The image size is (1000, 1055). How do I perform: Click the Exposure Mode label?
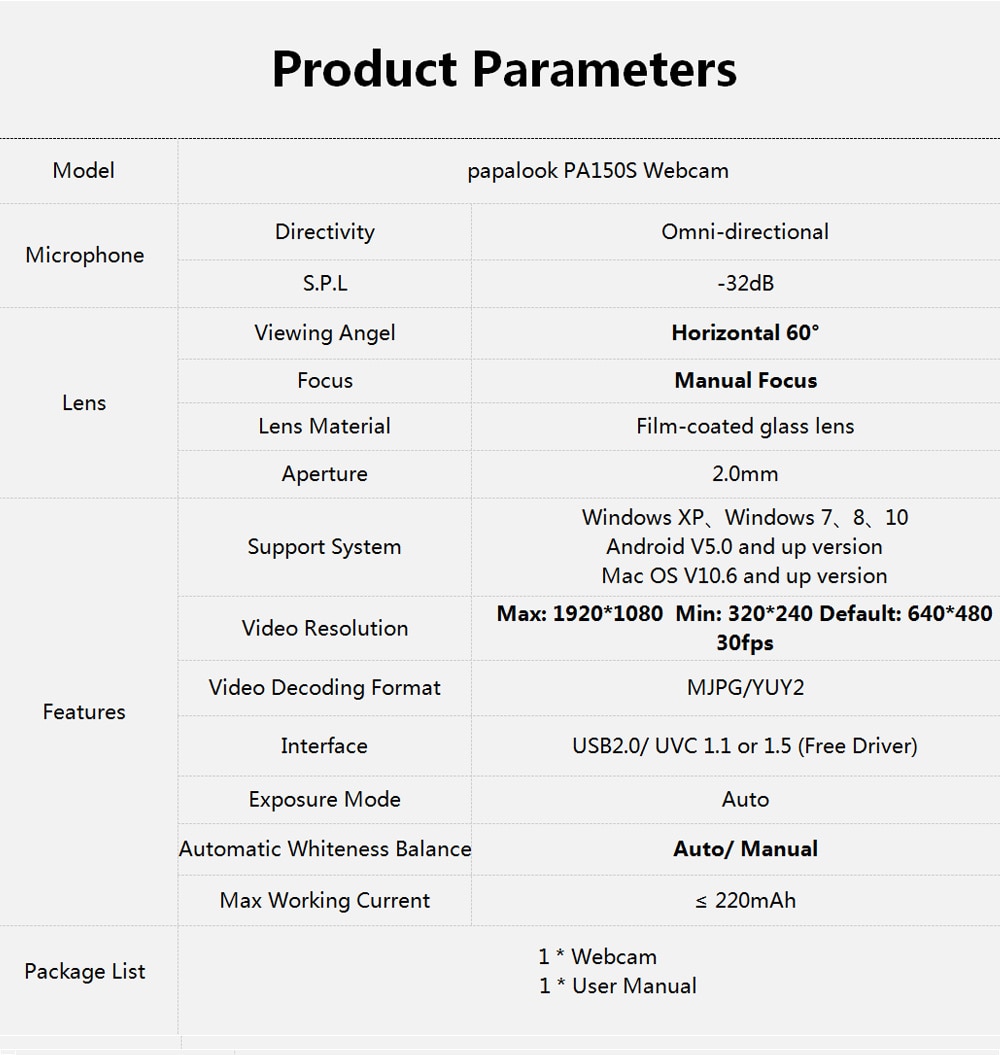pyautogui.click(x=324, y=799)
